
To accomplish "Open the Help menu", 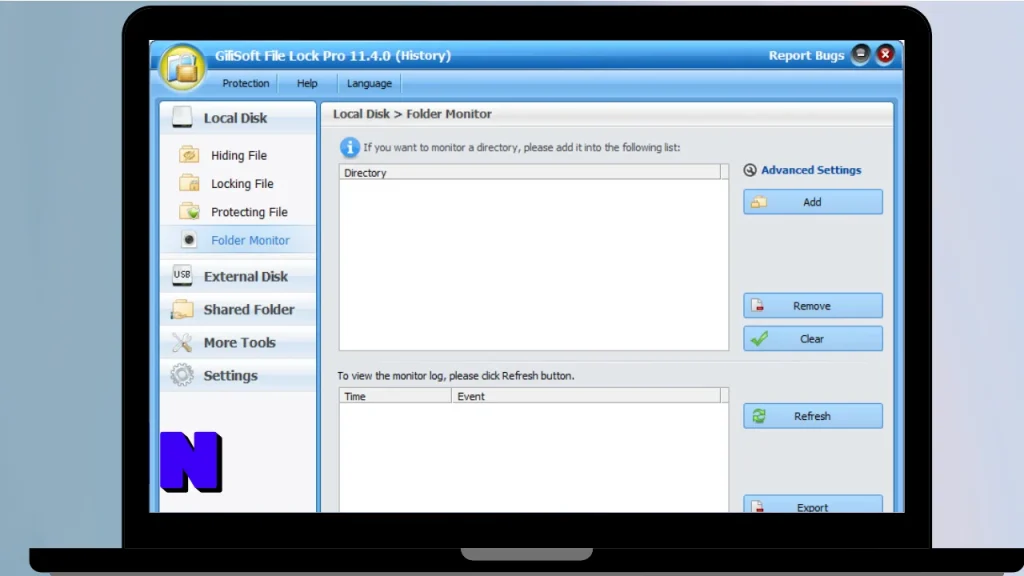I will 307,83.
